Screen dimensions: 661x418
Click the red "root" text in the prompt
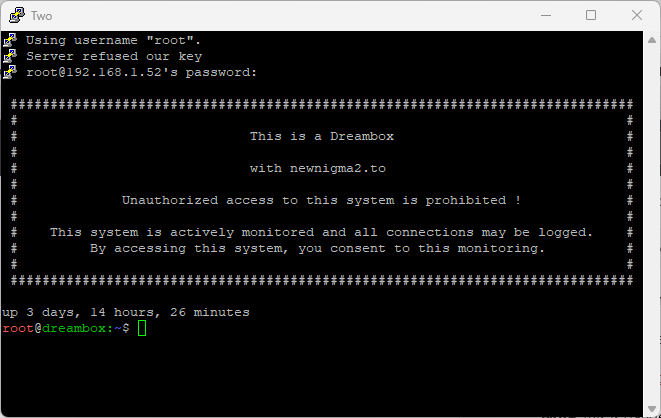pos(18,328)
